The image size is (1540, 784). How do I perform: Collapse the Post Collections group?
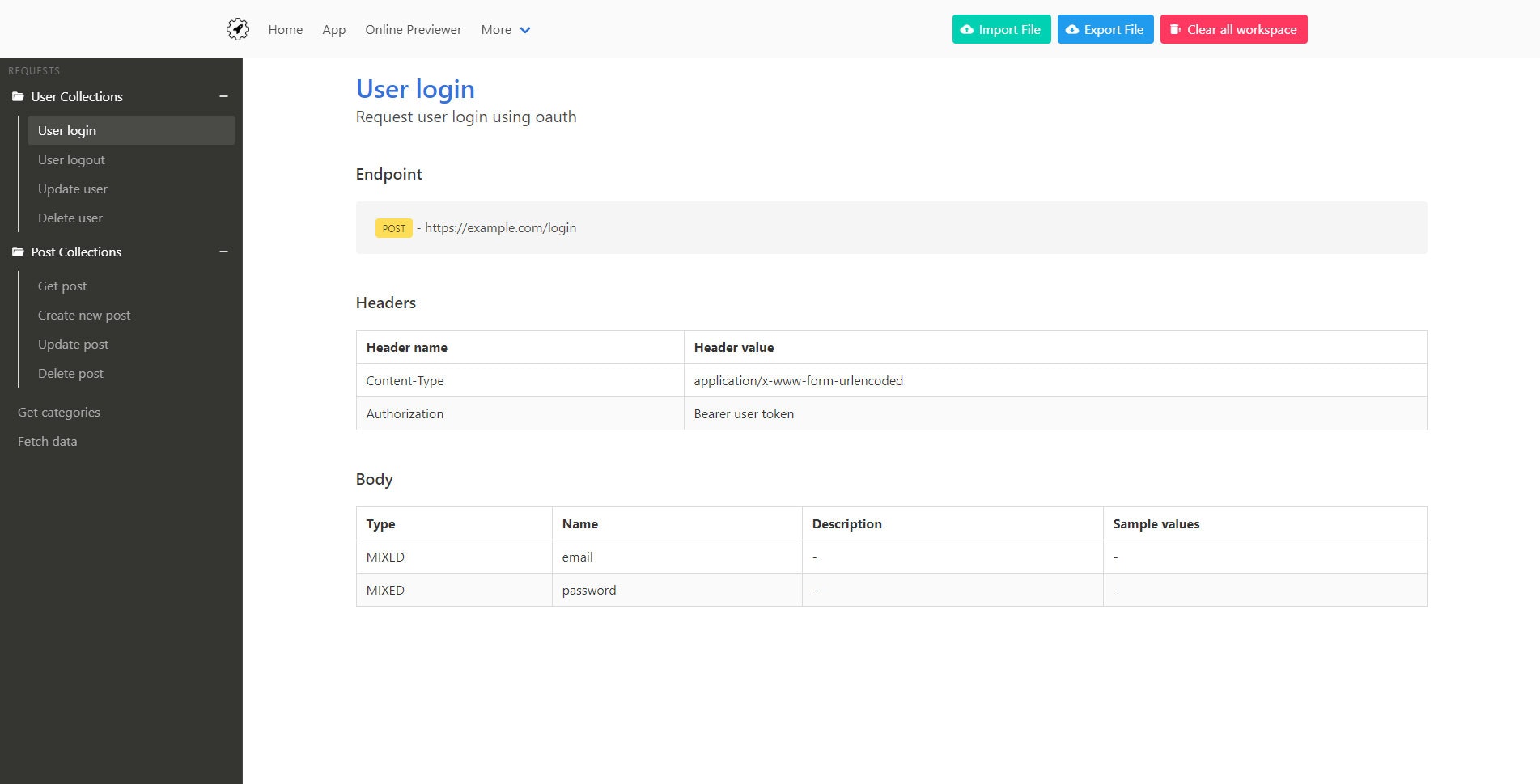pyautogui.click(x=224, y=252)
